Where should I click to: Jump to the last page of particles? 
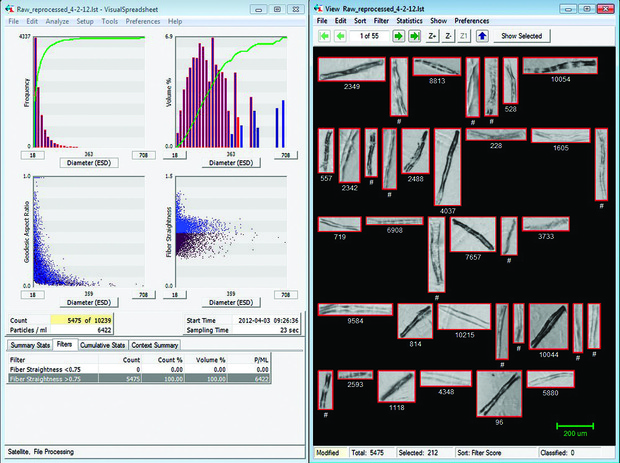tap(415, 36)
